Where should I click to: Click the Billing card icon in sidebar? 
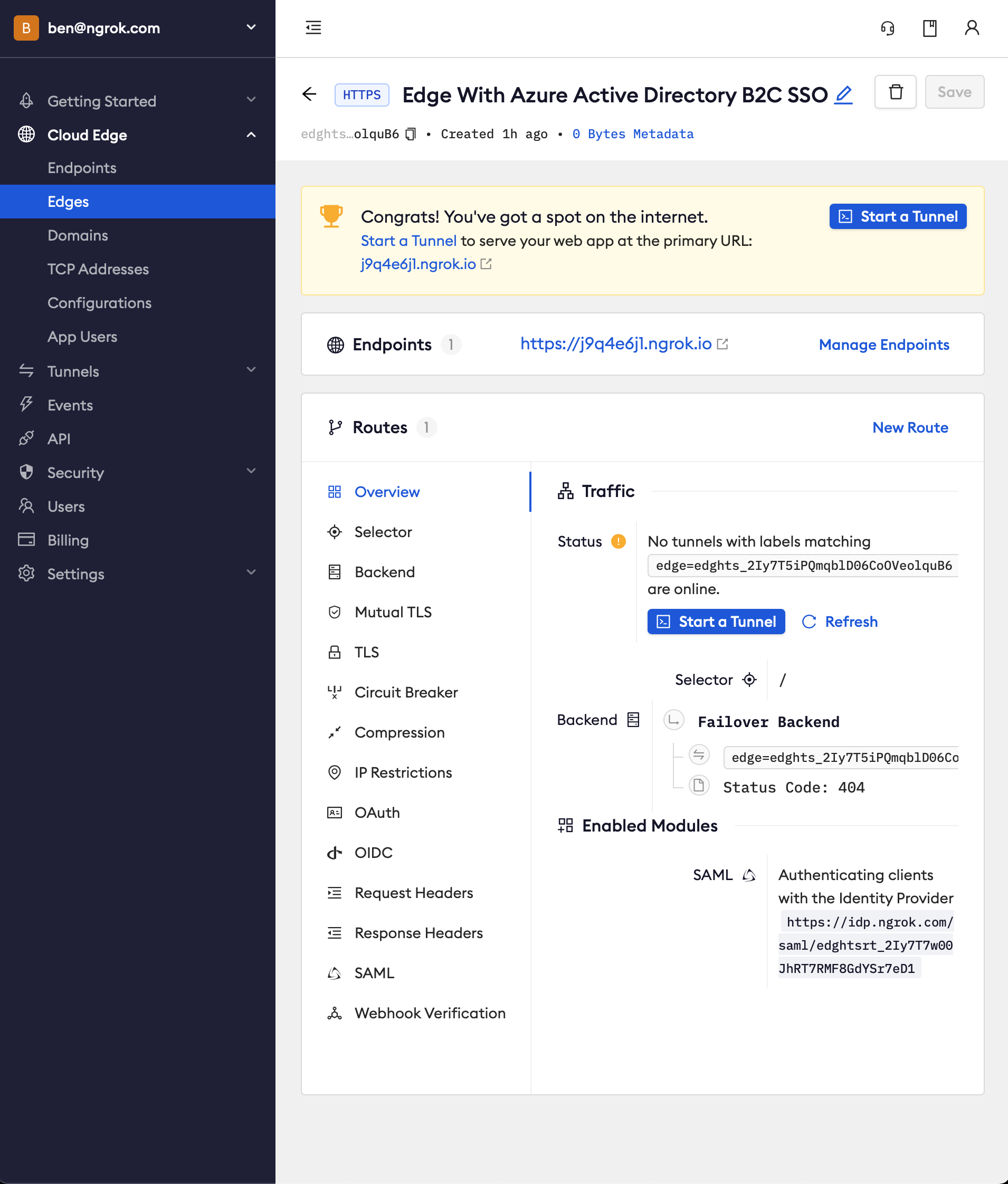(26, 540)
